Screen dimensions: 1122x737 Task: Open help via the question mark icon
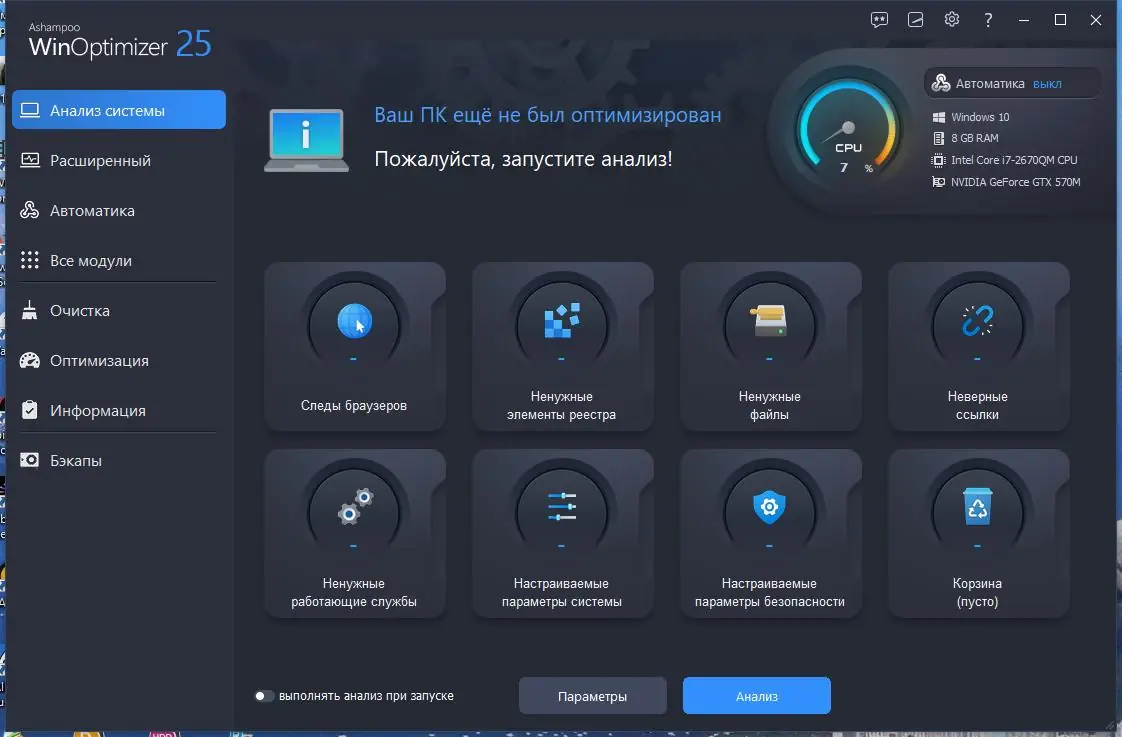(x=988, y=19)
